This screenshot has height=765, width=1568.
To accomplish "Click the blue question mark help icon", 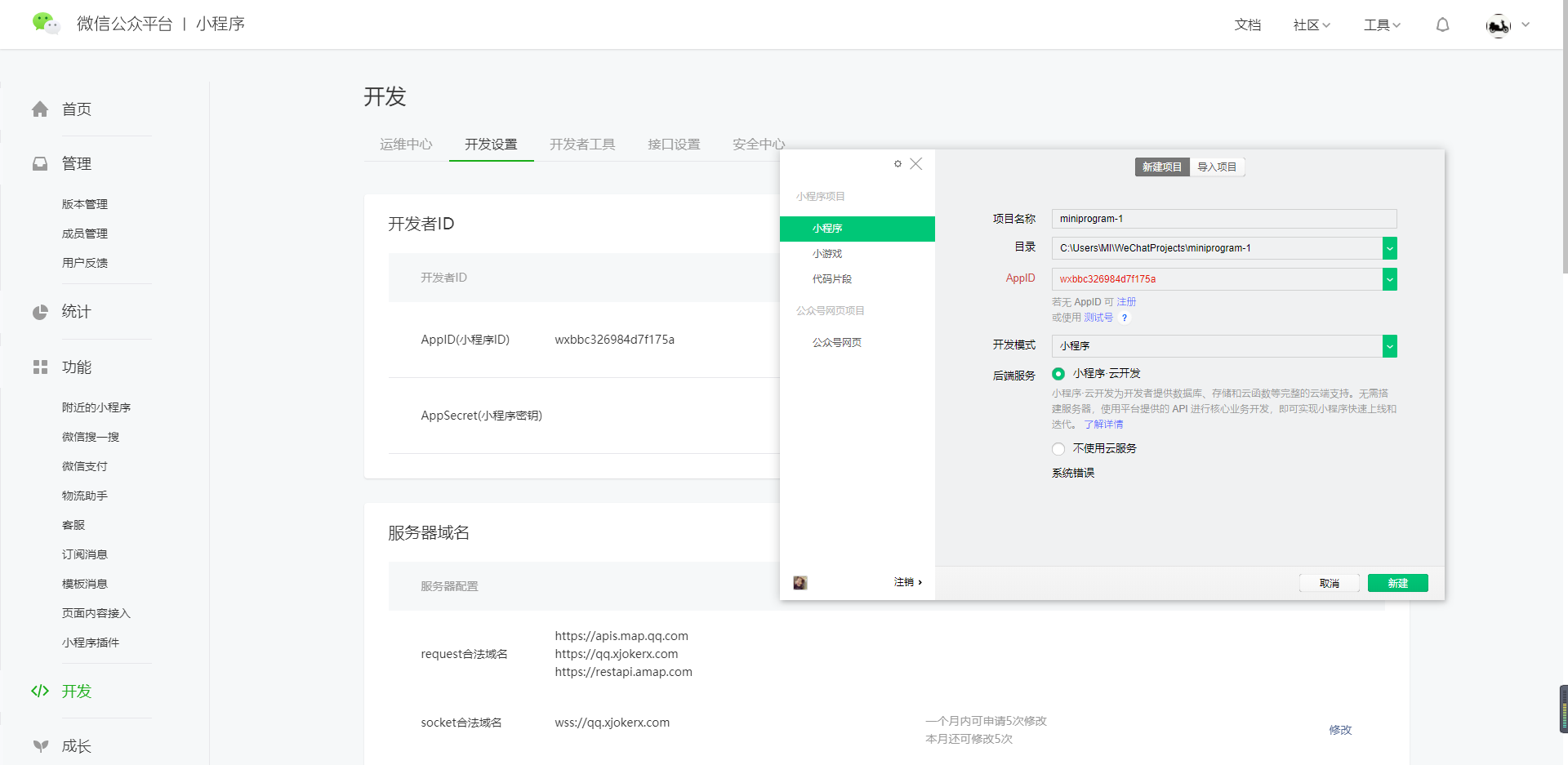I will pyautogui.click(x=1125, y=318).
